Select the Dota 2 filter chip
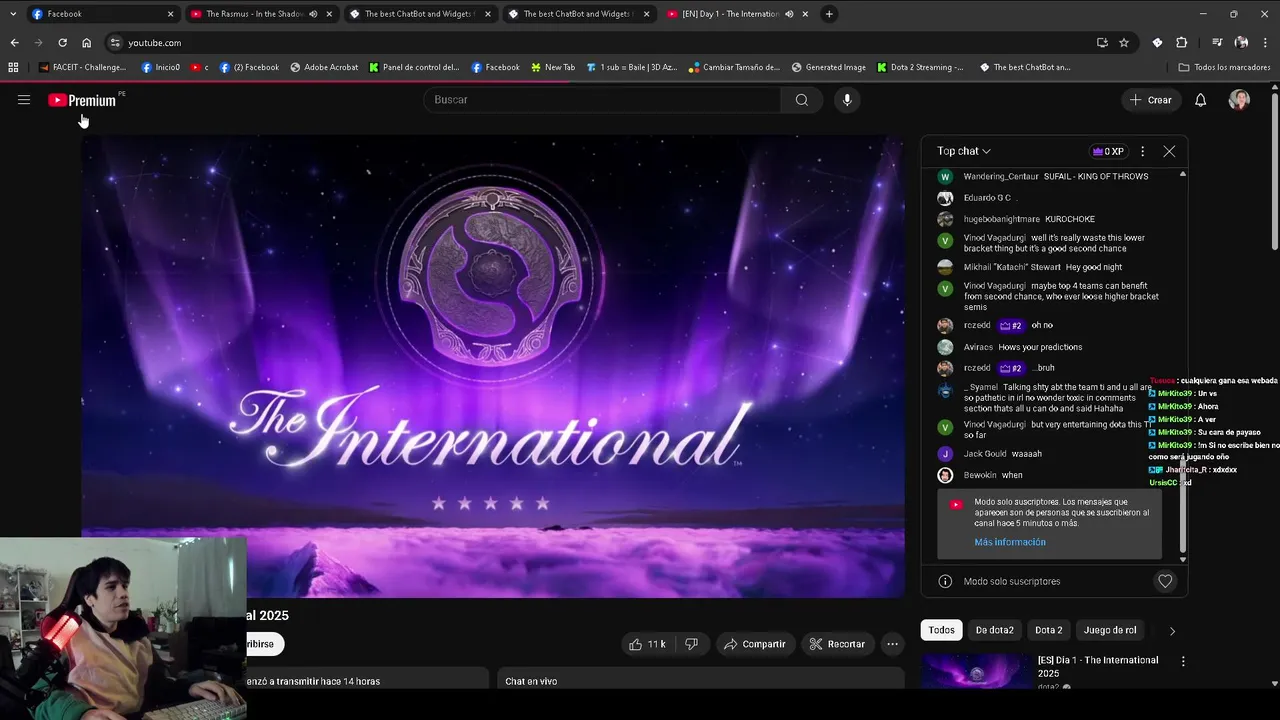The width and height of the screenshot is (1280, 720). (1048, 630)
